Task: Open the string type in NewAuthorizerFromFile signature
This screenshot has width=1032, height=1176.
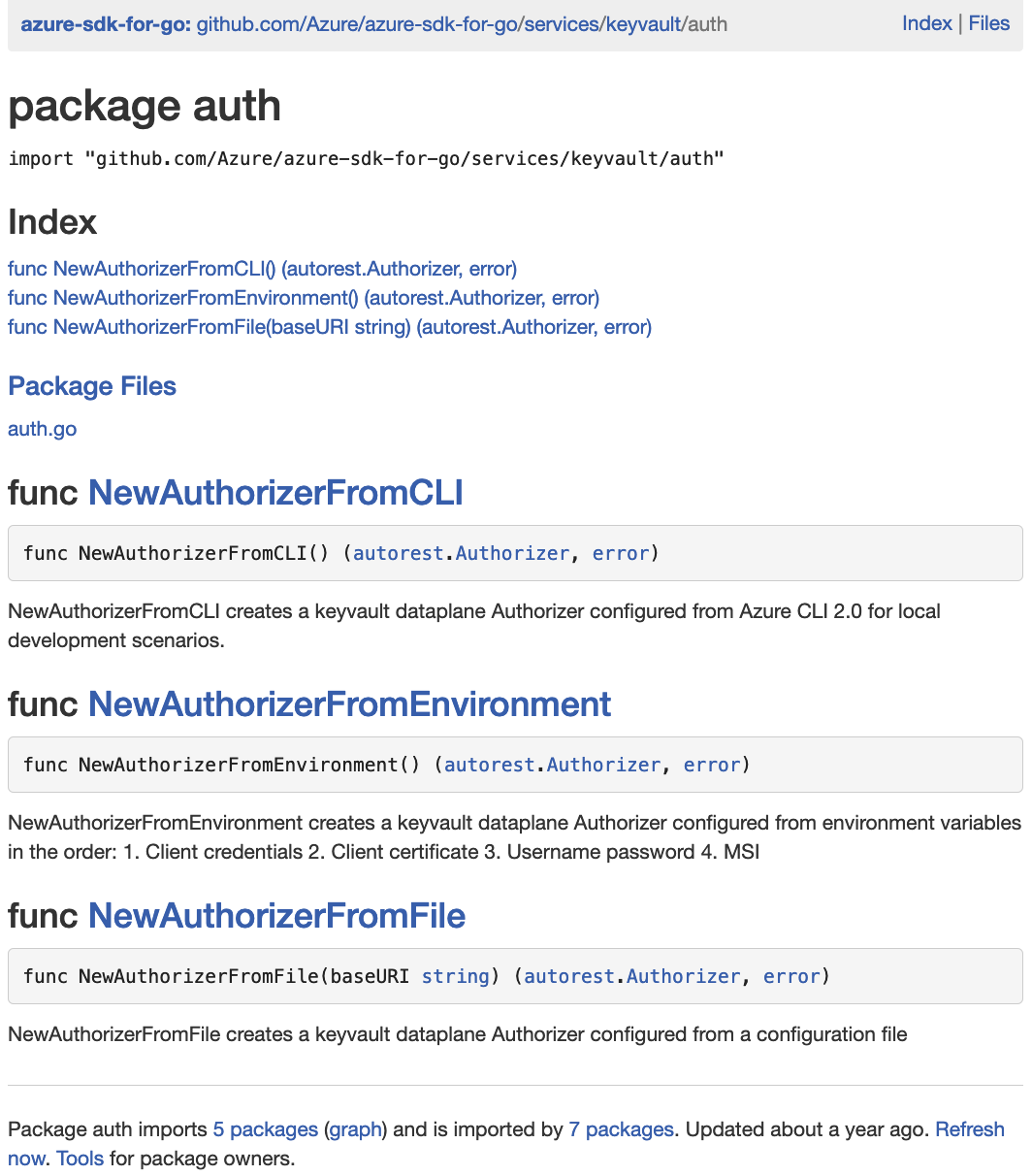Action: [x=456, y=976]
